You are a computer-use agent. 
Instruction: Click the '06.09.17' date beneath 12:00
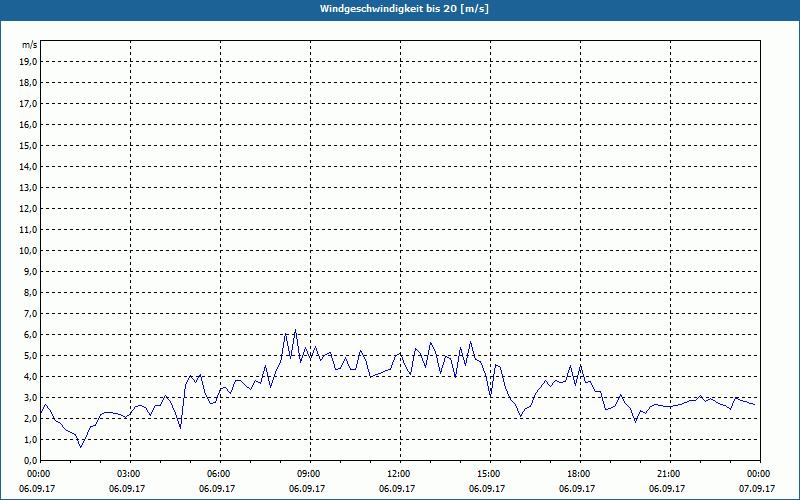[397, 488]
